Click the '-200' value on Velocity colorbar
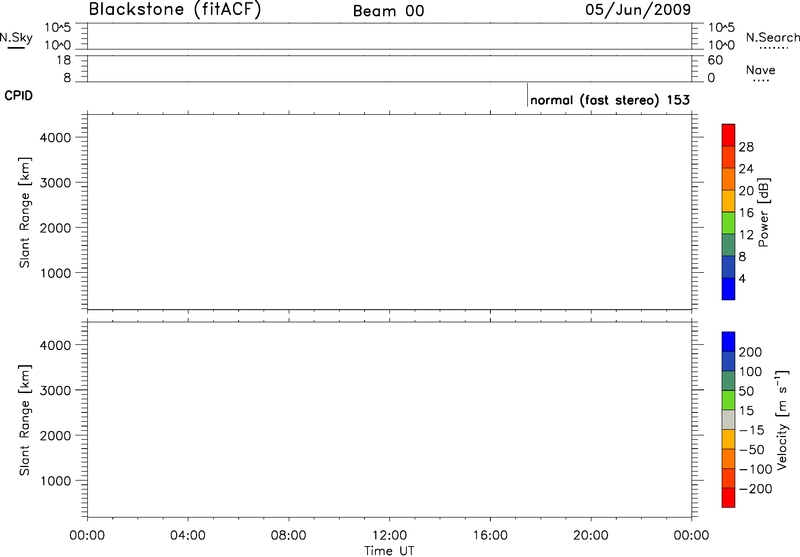Image resolution: width=800 pixels, height=557 pixels. (756, 489)
